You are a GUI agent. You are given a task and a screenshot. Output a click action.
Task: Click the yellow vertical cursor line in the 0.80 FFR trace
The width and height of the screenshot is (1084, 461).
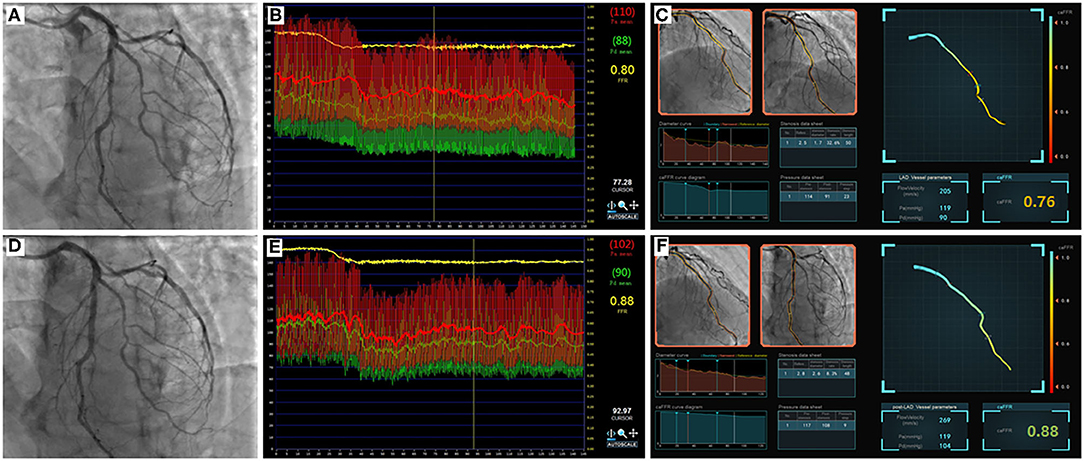(433, 114)
